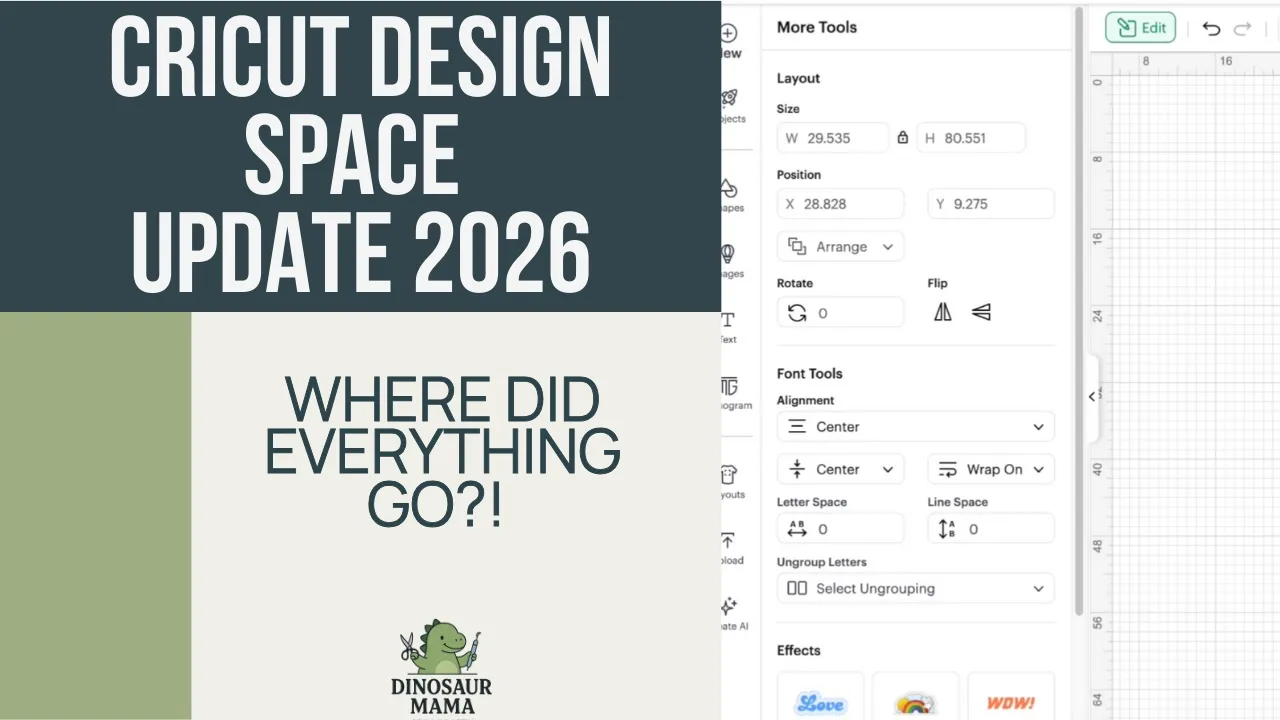Open the Images lightbulb icon
Screen dimensions: 1280x720
[x=729, y=253]
